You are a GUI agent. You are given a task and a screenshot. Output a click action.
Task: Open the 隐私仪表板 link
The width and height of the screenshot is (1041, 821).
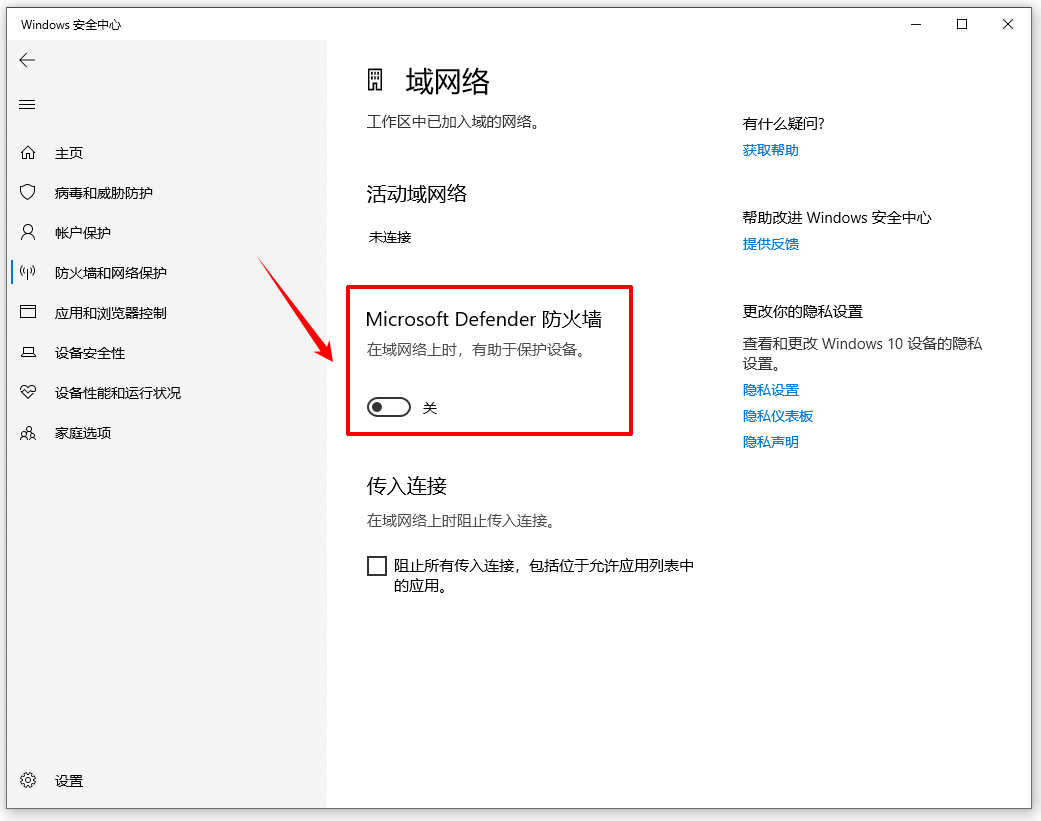[x=777, y=415]
